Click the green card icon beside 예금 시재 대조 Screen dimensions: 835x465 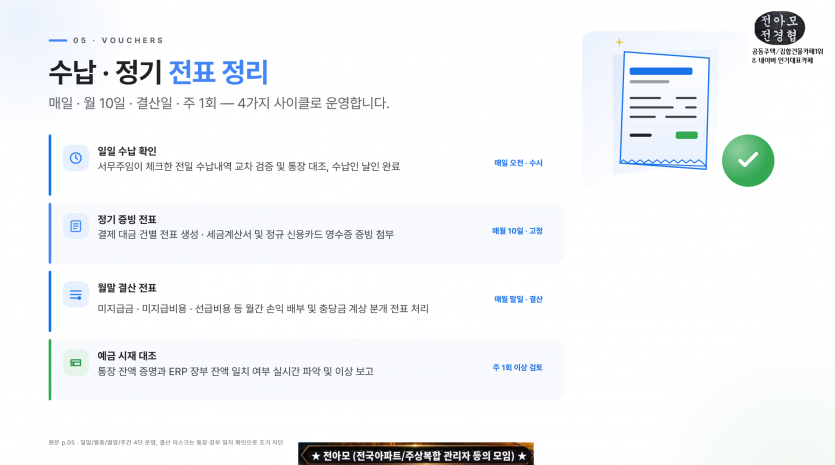(x=76, y=363)
